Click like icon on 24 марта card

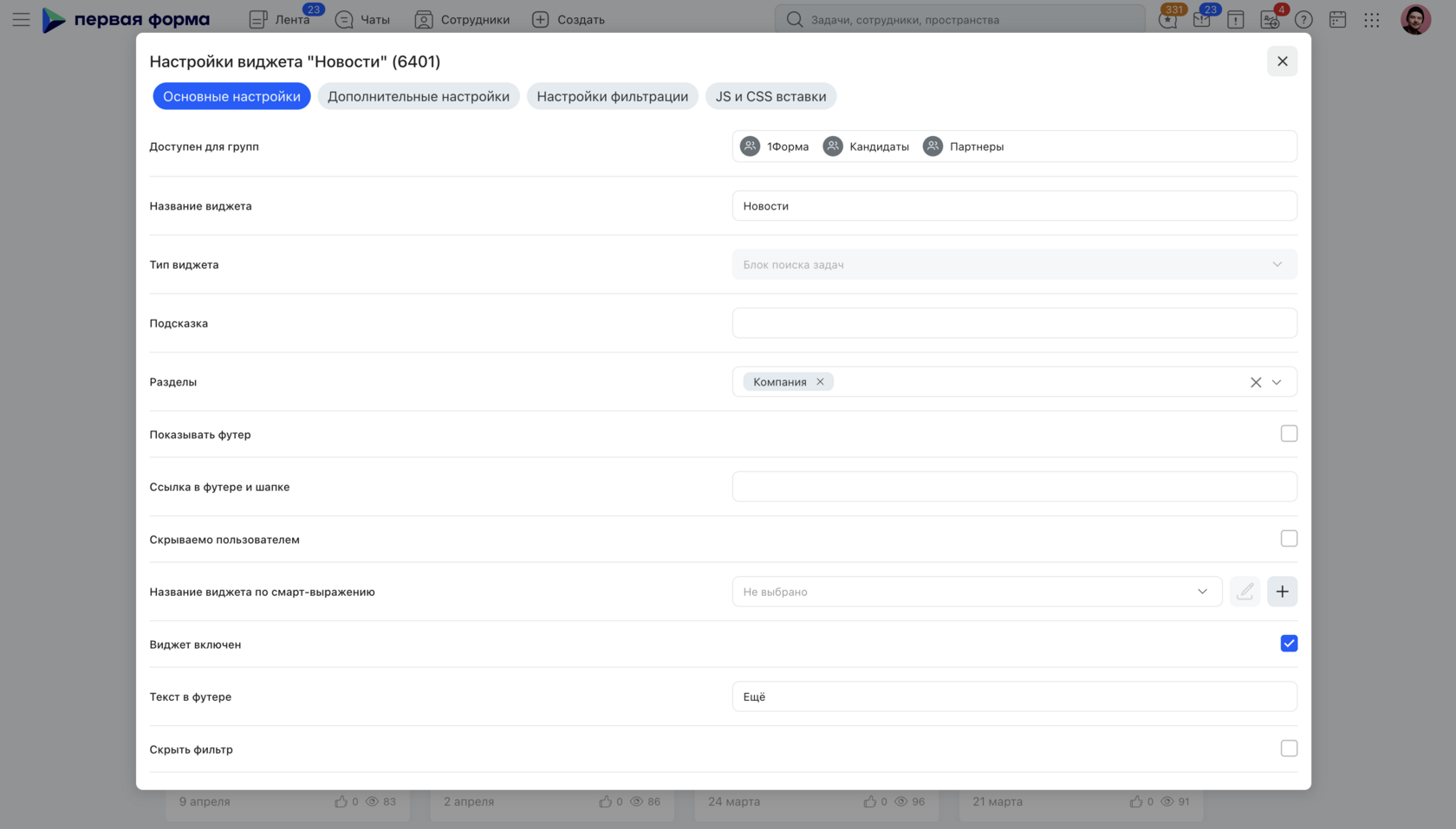pyautogui.click(x=869, y=801)
